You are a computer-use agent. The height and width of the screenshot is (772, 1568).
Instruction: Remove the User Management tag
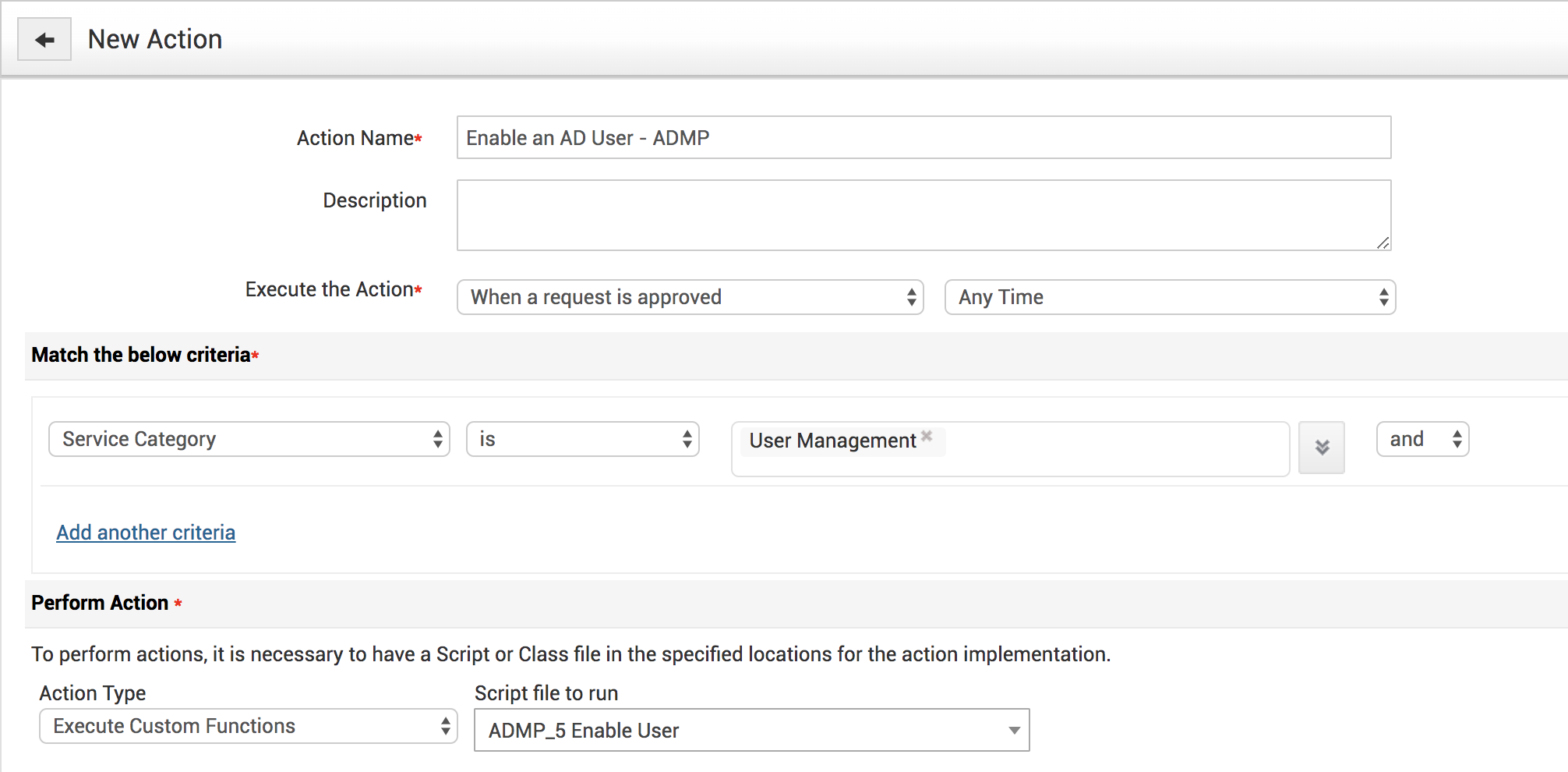(927, 436)
